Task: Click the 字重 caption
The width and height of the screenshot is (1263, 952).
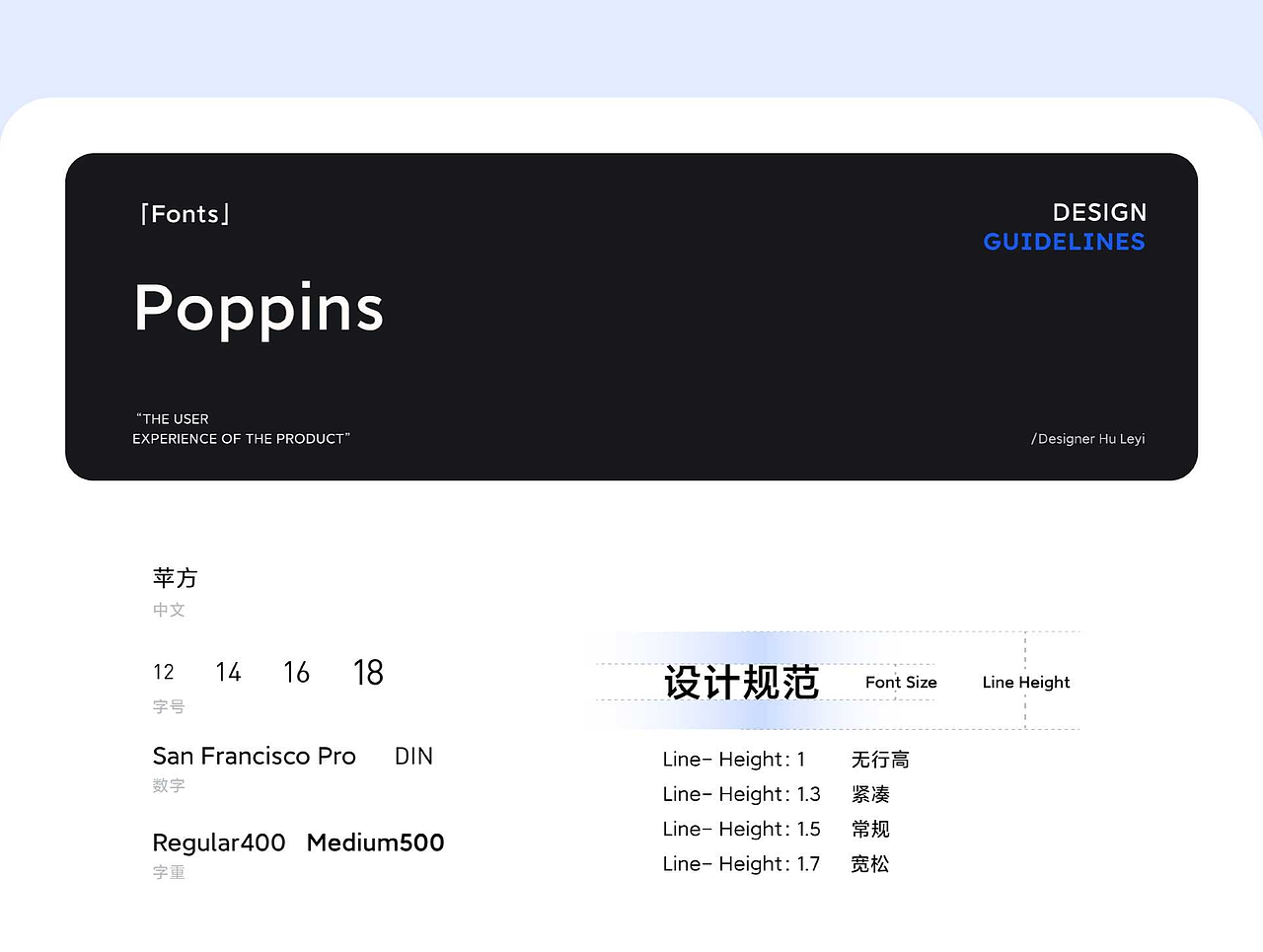Action: [x=169, y=872]
